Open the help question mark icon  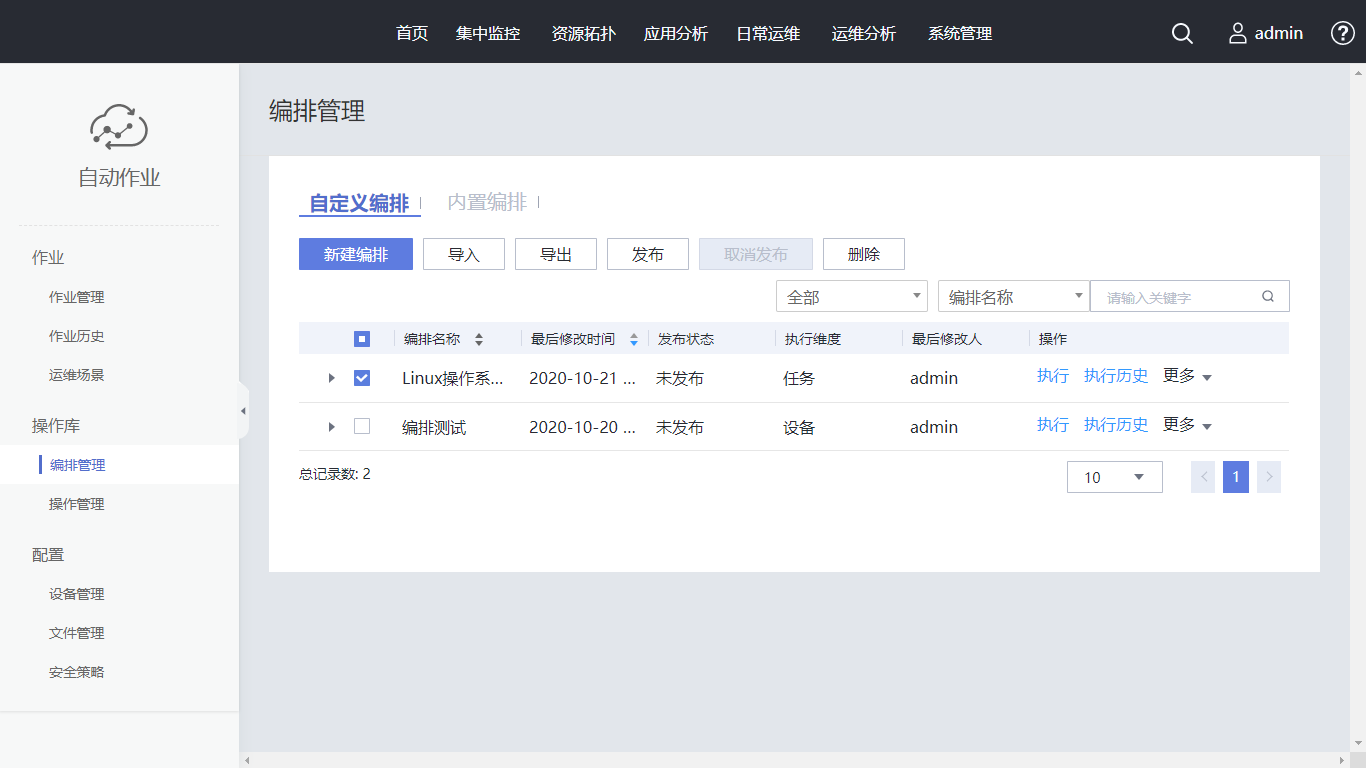(x=1342, y=33)
